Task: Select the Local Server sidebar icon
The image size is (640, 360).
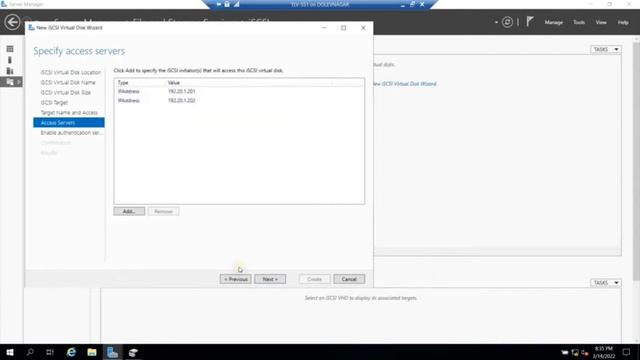Action: [x=10, y=60]
